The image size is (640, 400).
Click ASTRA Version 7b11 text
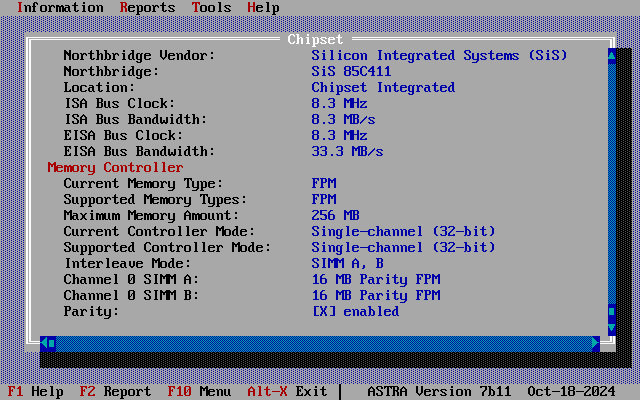(x=439, y=391)
